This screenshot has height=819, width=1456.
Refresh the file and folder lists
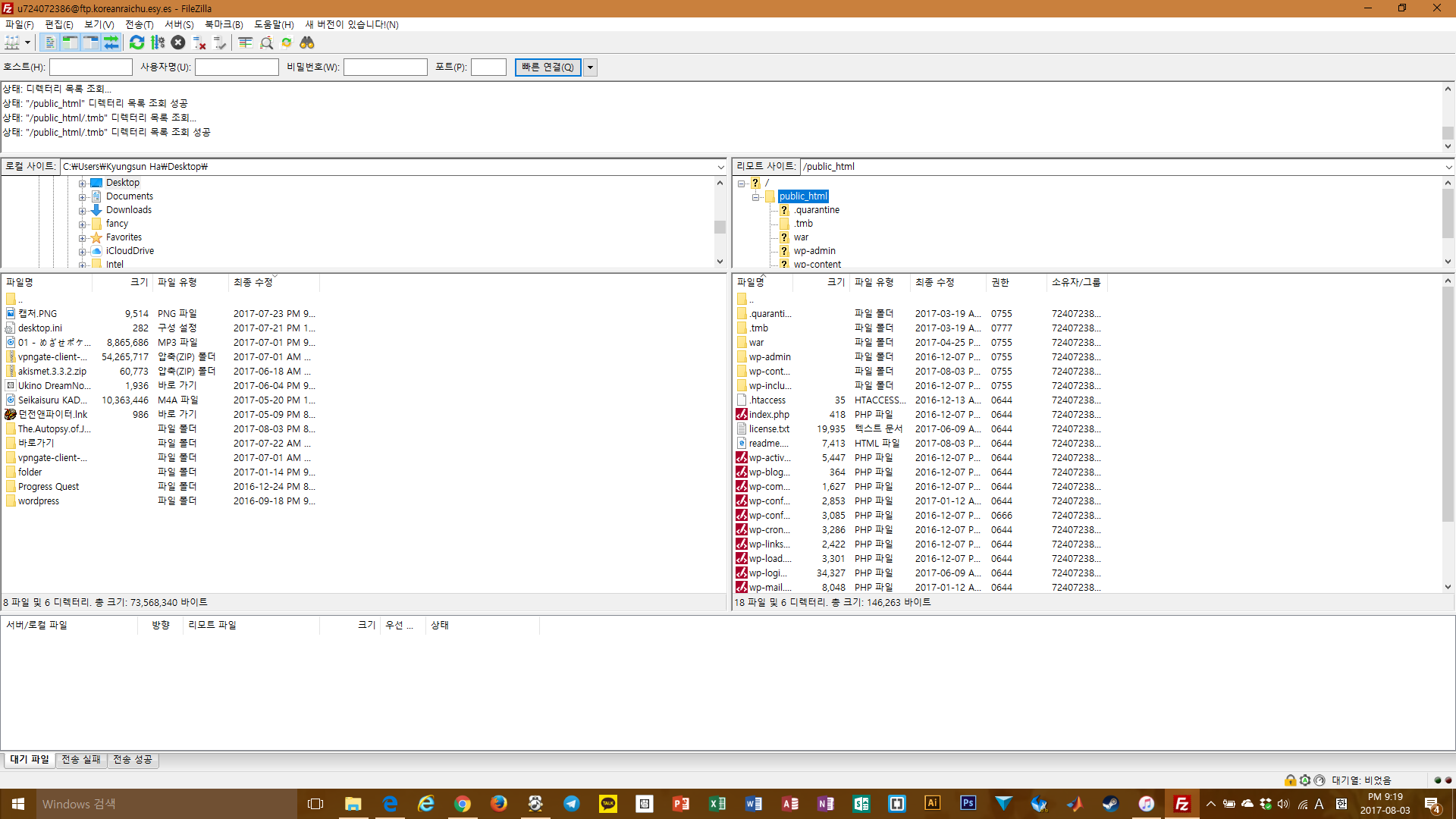click(136, 42)
